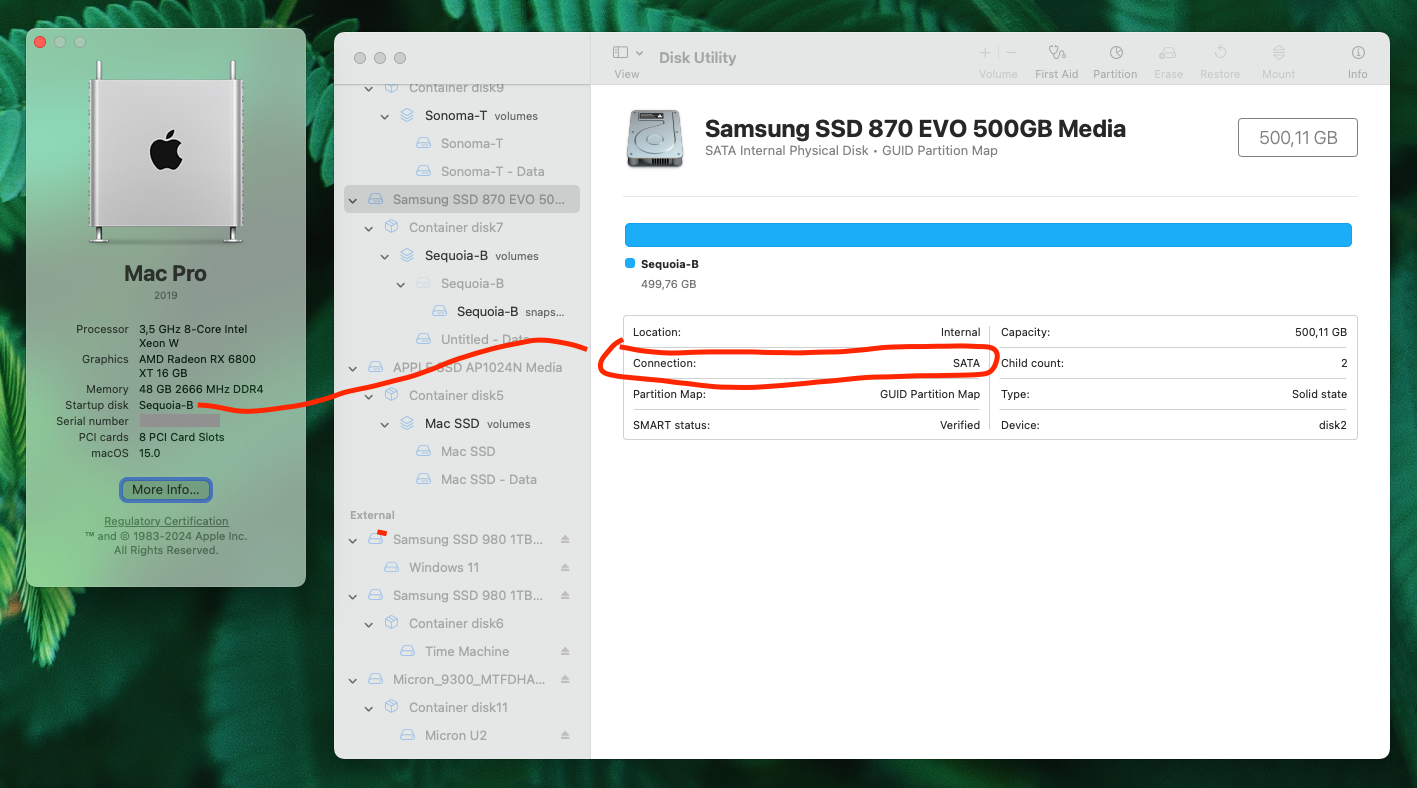Image resolution: width=1417 pixels, height=788 pixels.
Task: Eject the first Samsung SSD 980 1TB disk
Action: (x=565, y=539)
